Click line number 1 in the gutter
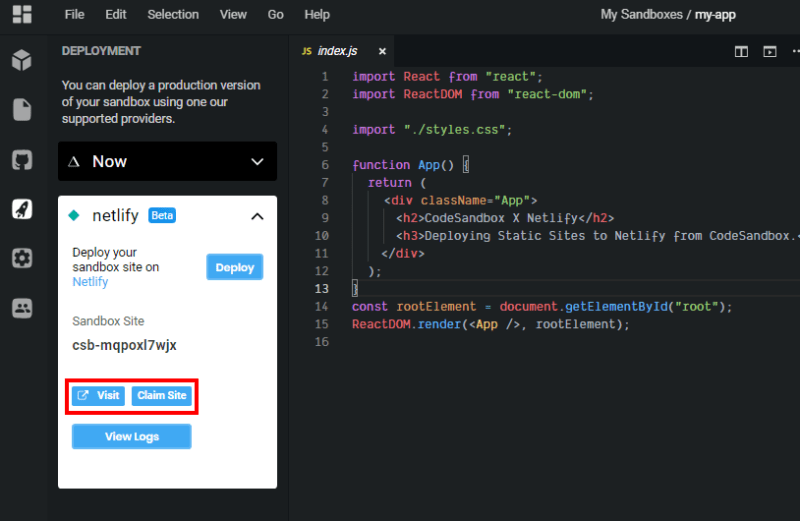This screenshot has width=800, height=521. [x=325, y=77]
